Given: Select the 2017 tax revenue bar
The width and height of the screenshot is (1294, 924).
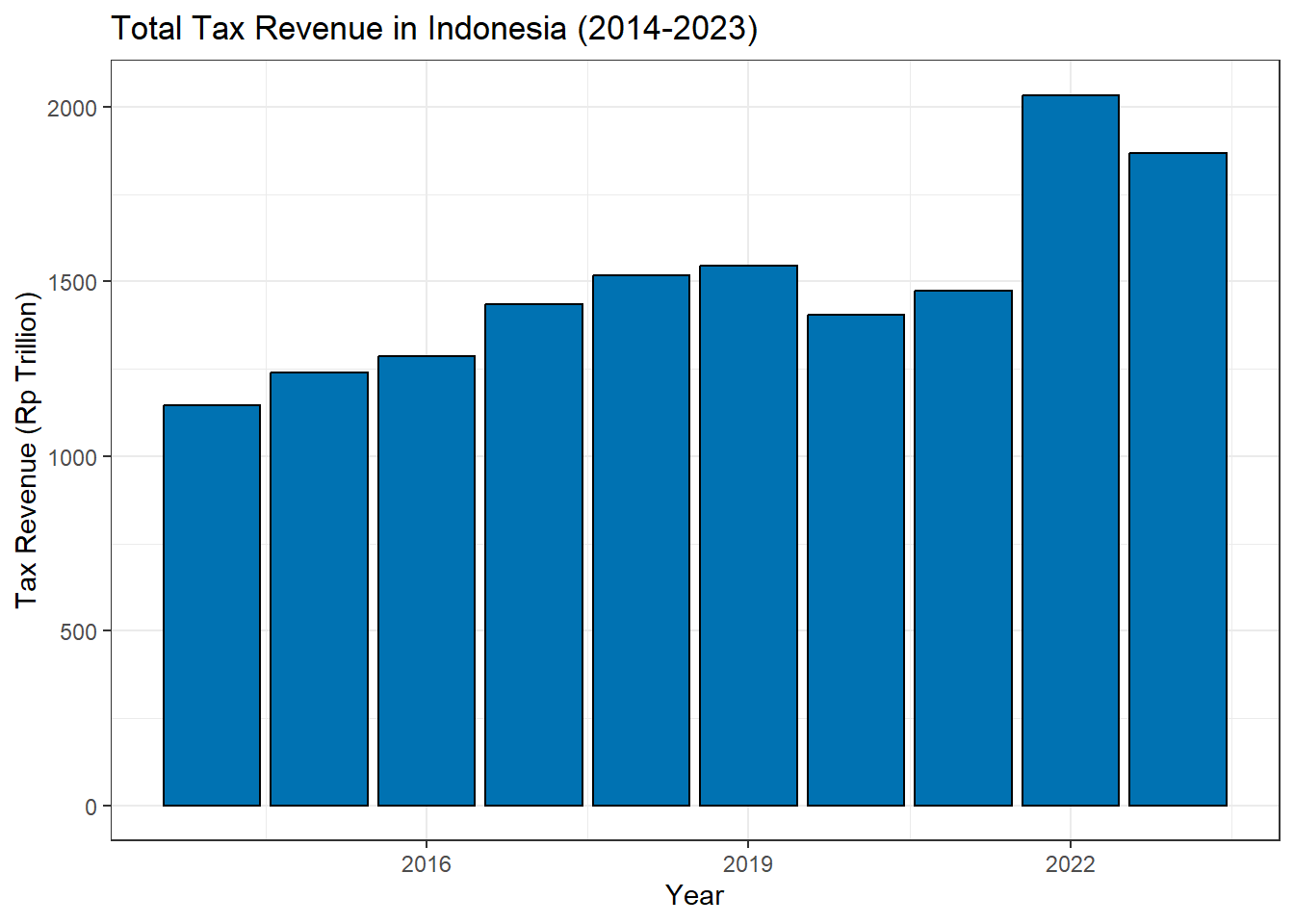Looking at the screenshot, I should pyautogui.click(x=533, y=554).
